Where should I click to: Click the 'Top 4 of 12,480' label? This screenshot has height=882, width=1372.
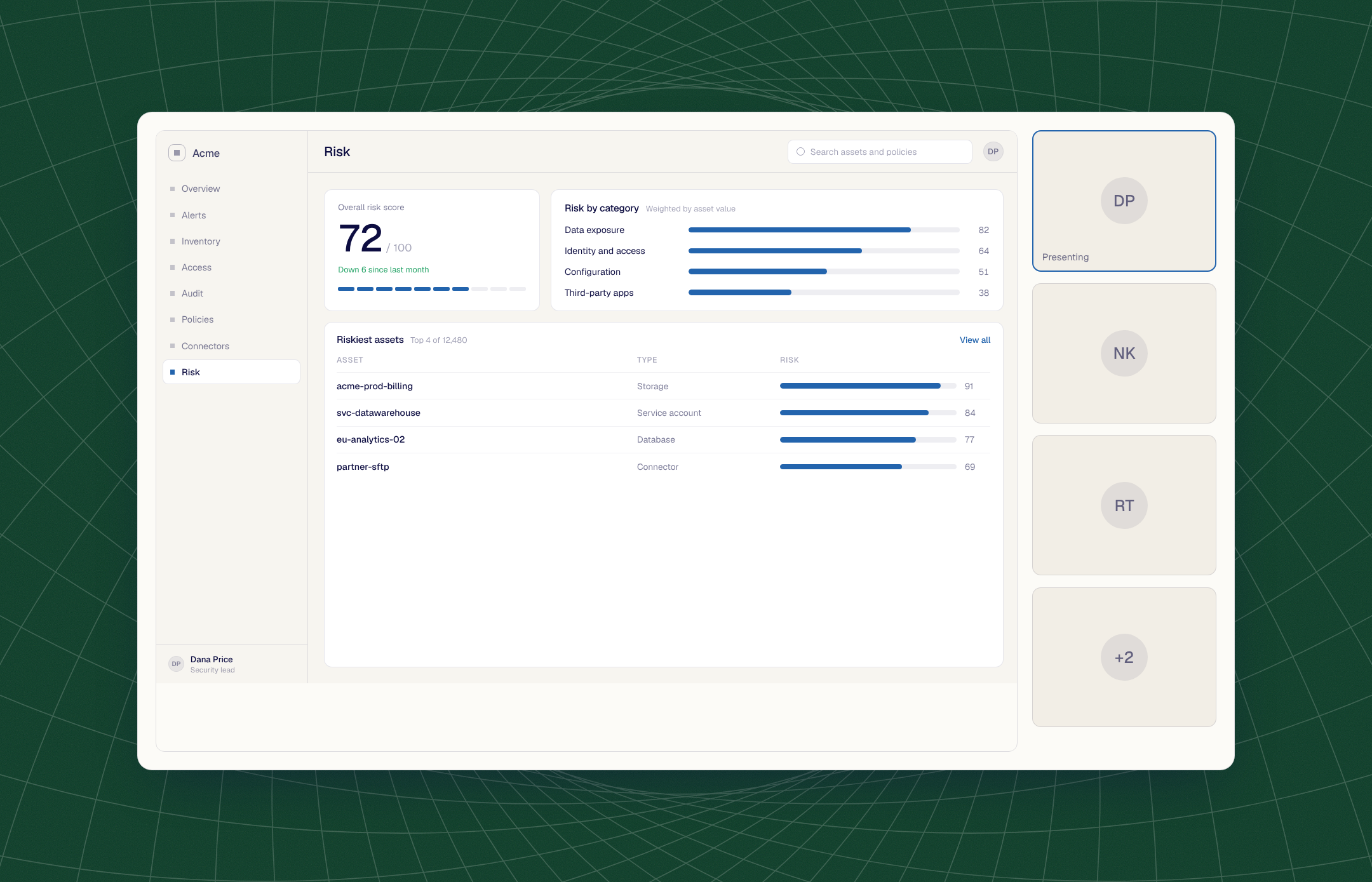click(x=439, y=340)
